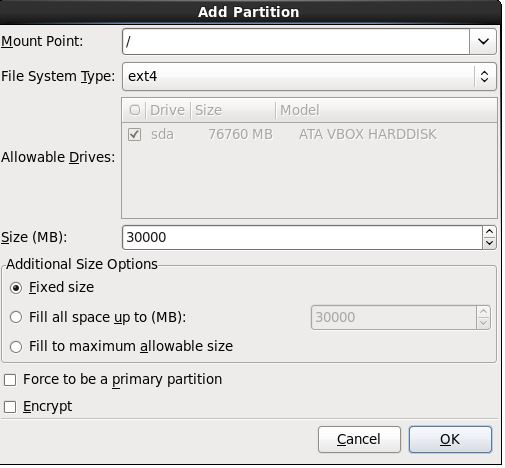Click the Size (MB) input field
This screenshot has width=505, height=468.
(302, 237)
